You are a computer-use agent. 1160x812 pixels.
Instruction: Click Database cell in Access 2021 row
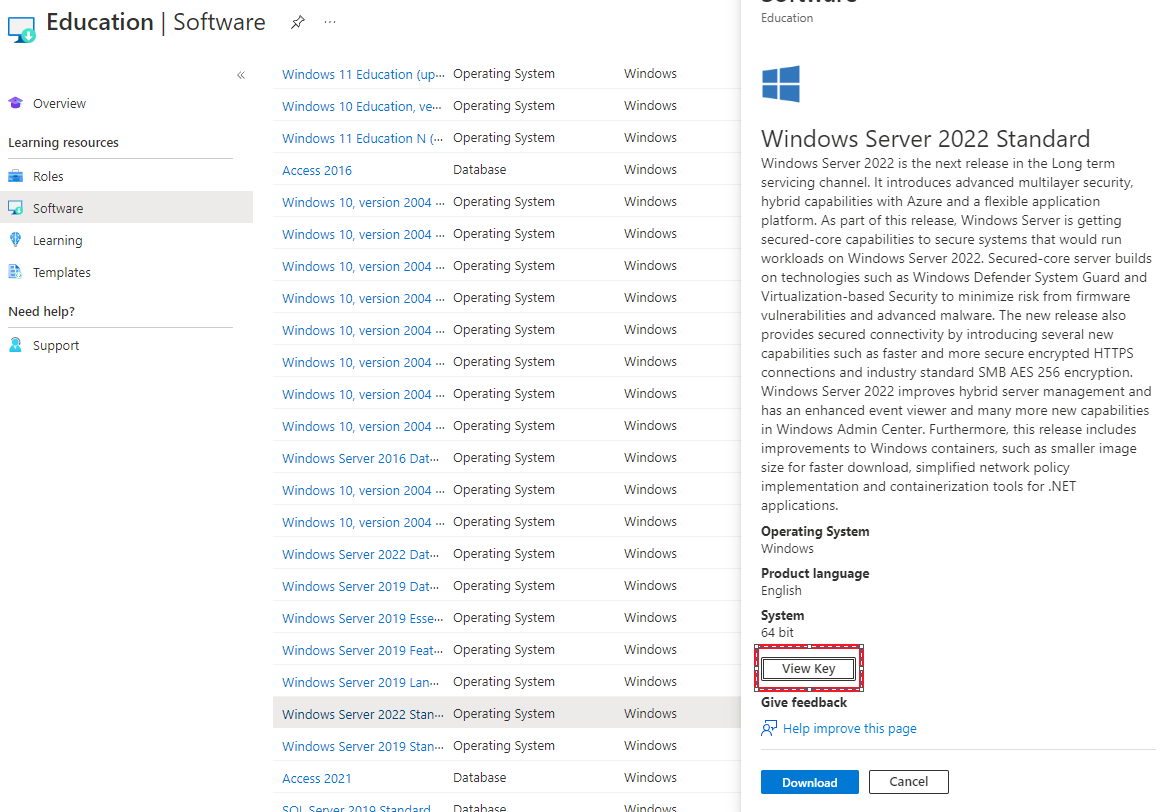479,777
